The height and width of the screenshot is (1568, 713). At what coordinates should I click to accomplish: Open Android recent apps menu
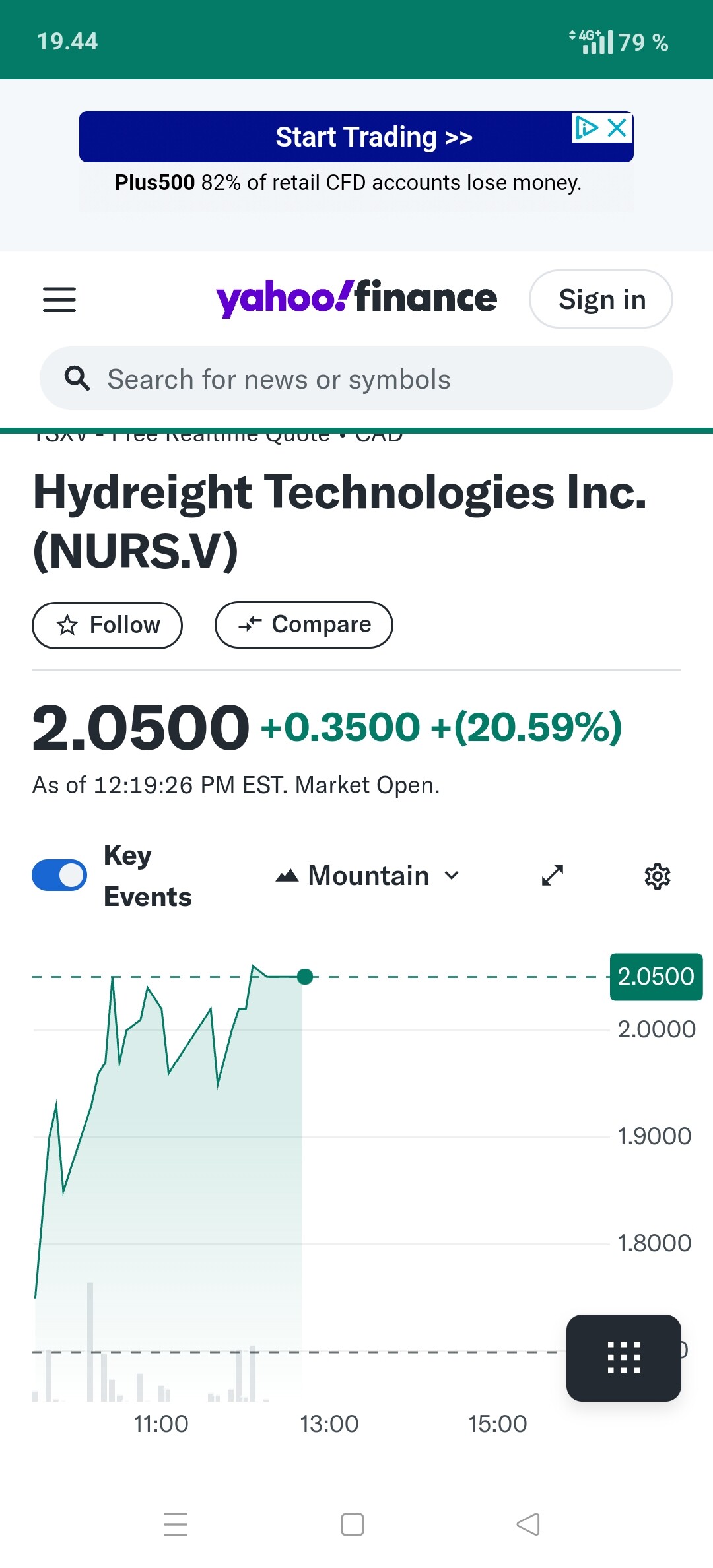coord(176,1524)
